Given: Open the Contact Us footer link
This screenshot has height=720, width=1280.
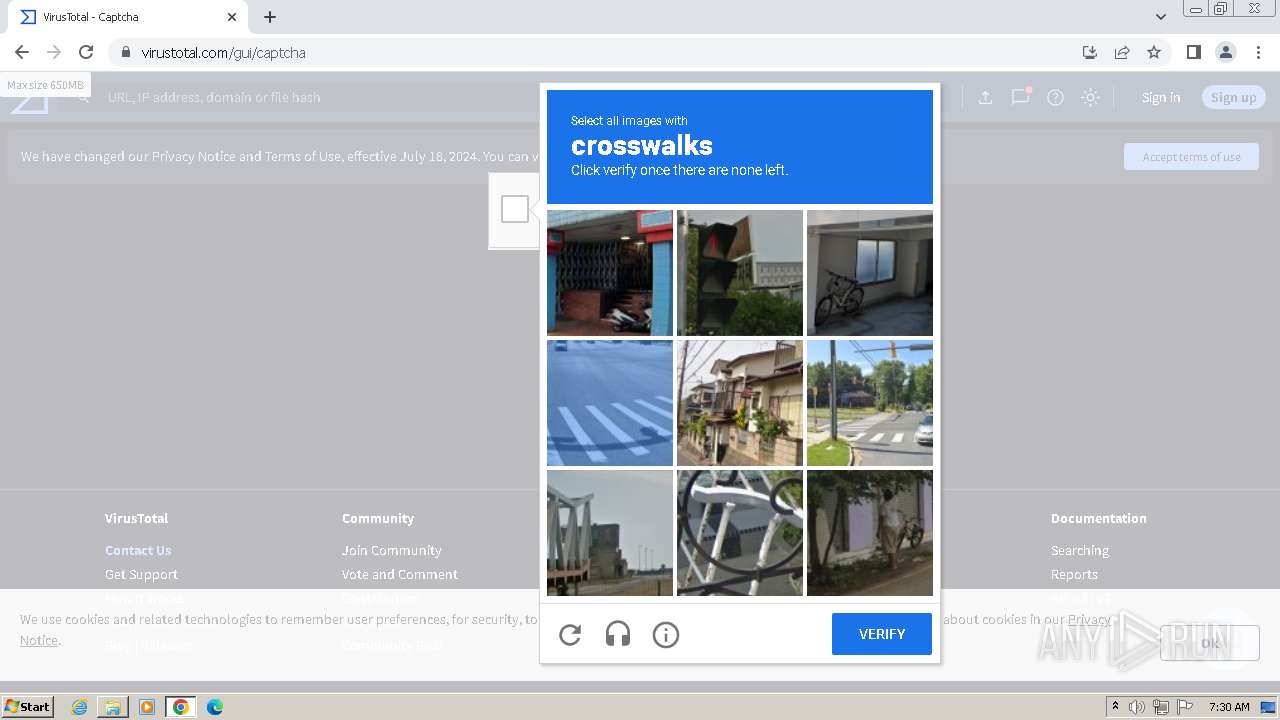Looking at the screenshot, I should point(138,550).
